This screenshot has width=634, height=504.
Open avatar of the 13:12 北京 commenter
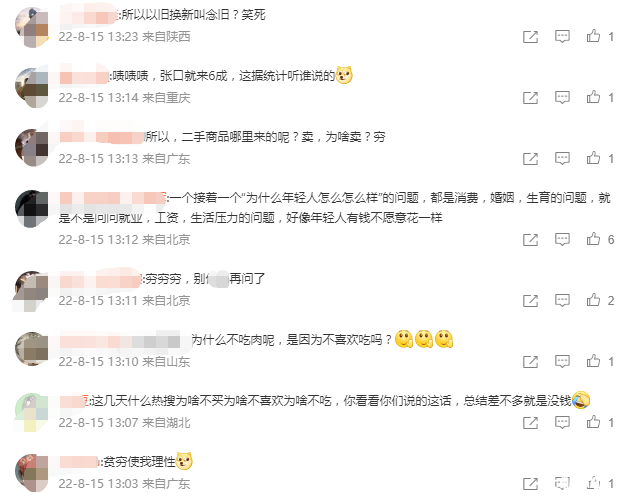32,209
